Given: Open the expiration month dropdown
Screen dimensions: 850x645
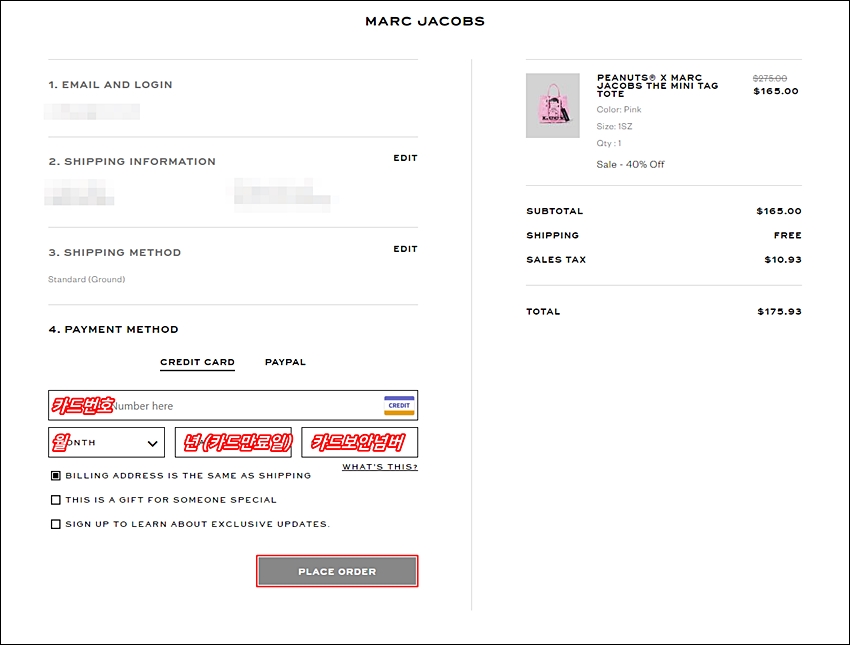Looking at the screenshot, I should 106,442.
